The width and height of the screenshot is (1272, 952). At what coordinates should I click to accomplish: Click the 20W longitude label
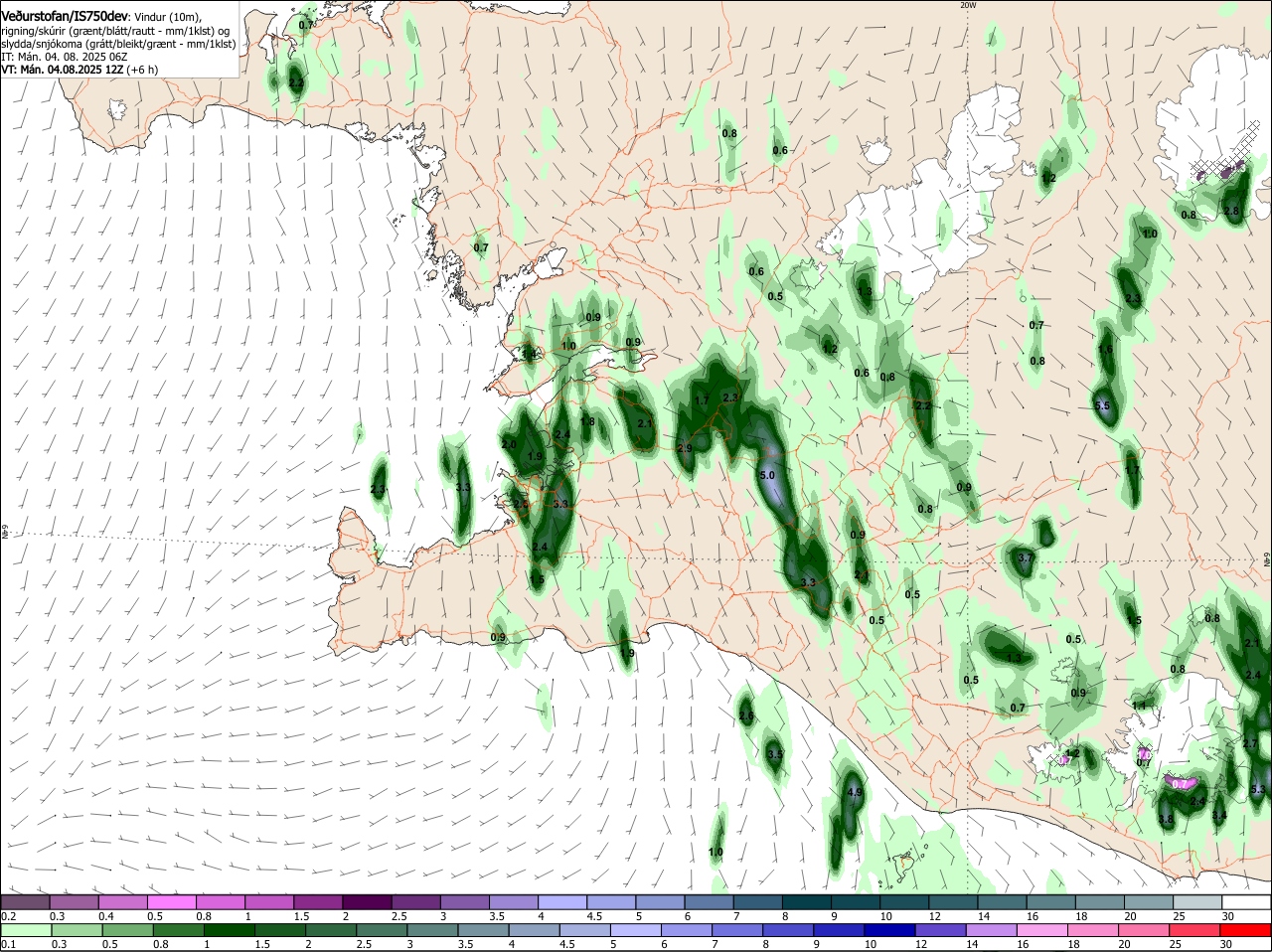click(x=969, y=5)
